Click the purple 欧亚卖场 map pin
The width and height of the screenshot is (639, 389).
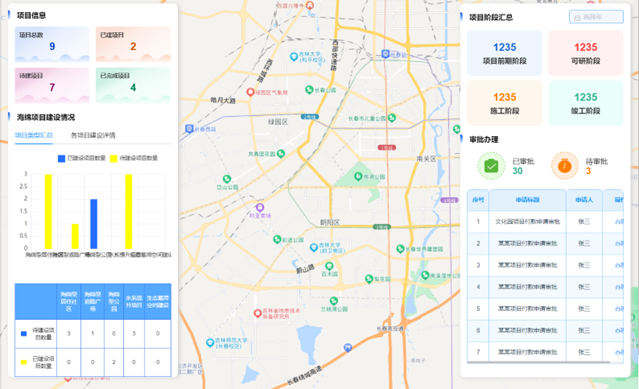point(260,207)
